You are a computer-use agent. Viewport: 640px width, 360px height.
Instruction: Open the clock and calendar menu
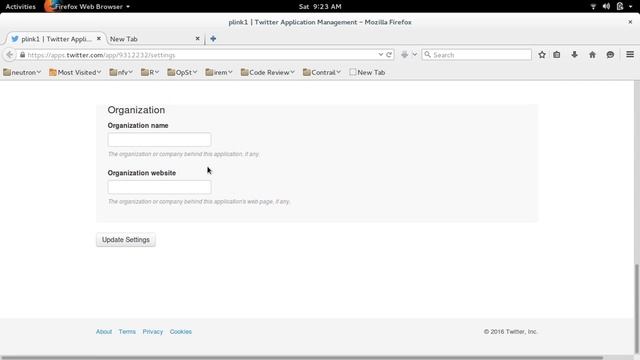(320, 7)
